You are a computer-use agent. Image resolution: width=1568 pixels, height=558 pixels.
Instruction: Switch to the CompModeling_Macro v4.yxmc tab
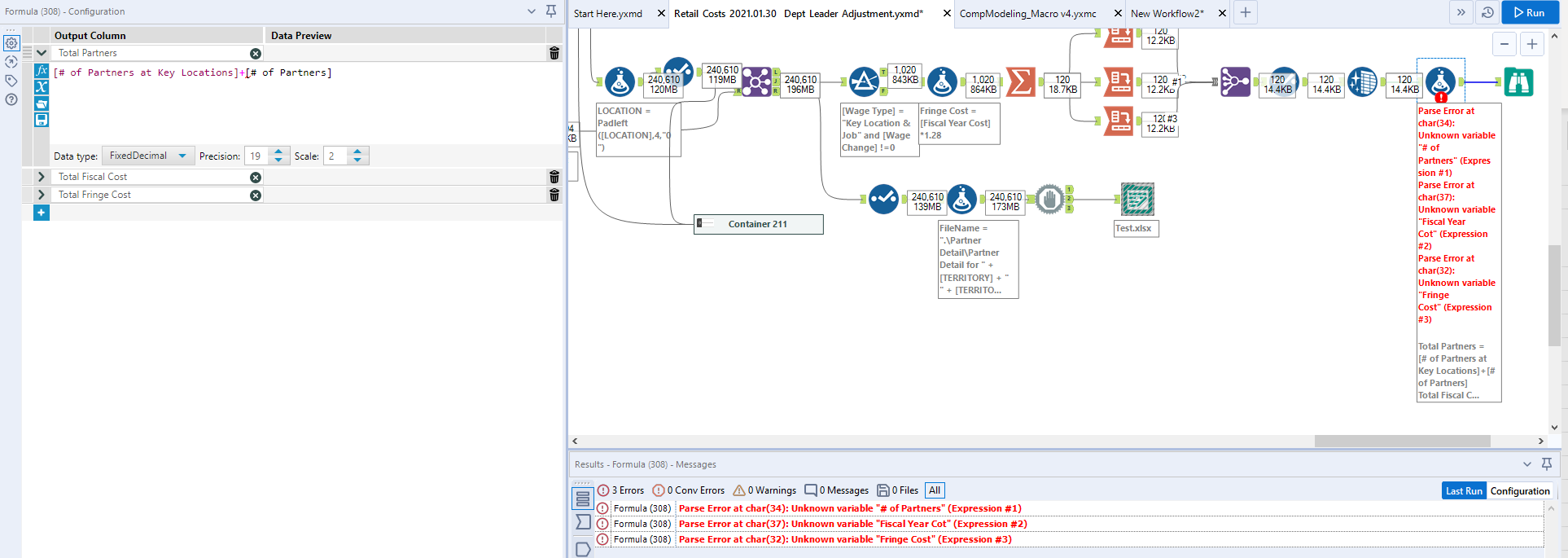[1027, 13]
